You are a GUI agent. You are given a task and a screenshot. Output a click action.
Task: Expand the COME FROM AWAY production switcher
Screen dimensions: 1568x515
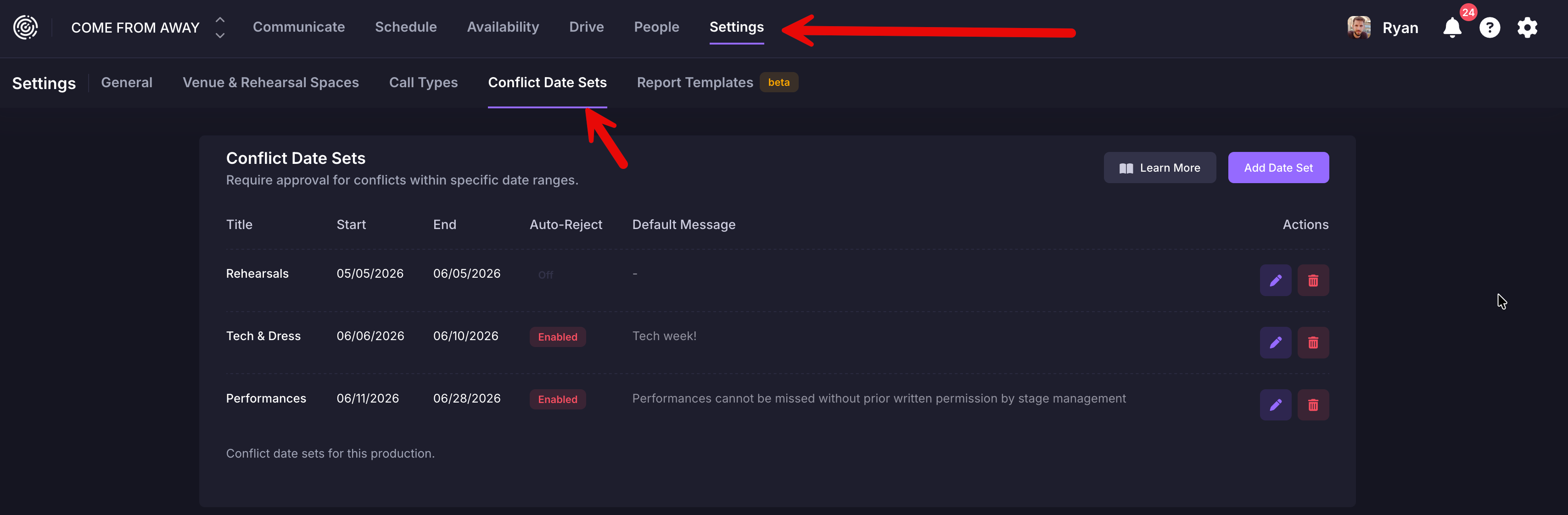[x=220, y=28]
